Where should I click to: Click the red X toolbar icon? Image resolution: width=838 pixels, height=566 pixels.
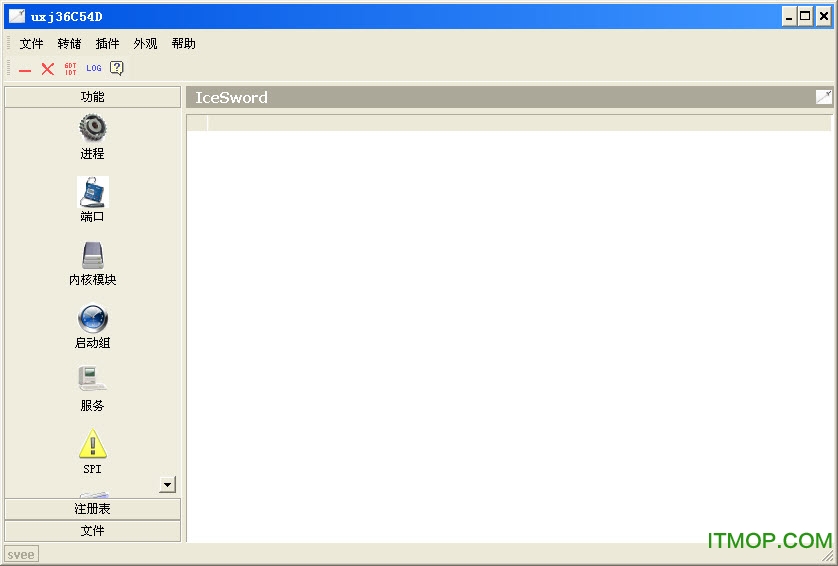tap(48, 68)
